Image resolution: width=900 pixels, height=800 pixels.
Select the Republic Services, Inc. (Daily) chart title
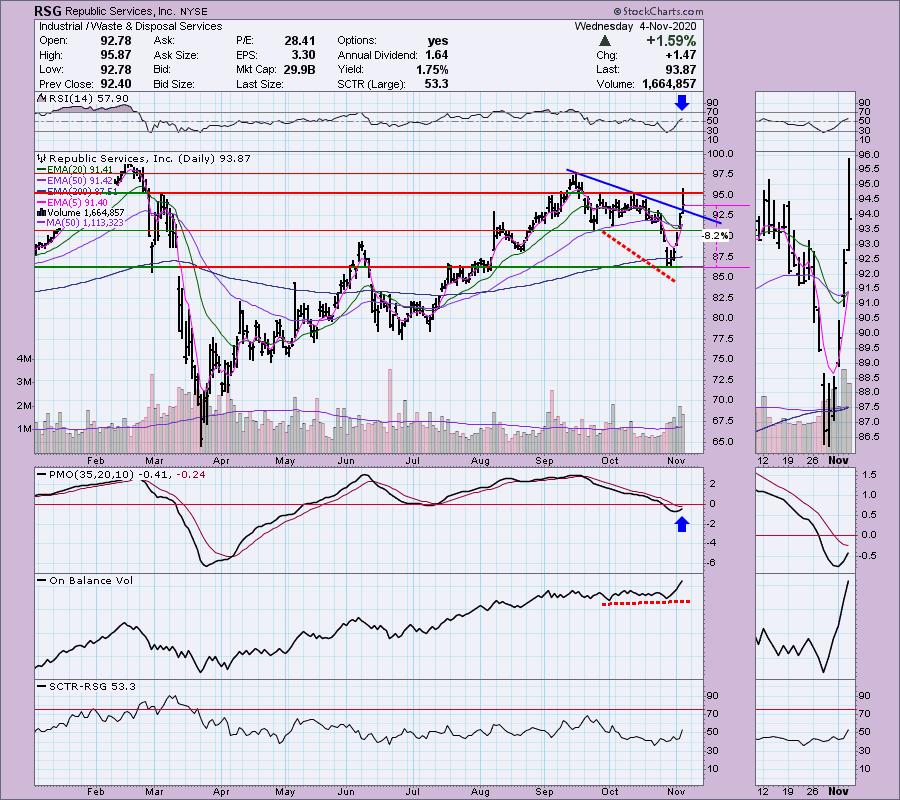point(150,158)
